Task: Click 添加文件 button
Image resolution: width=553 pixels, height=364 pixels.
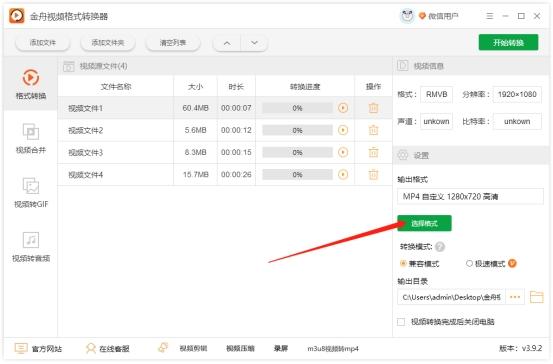Action: click(43, 43)
